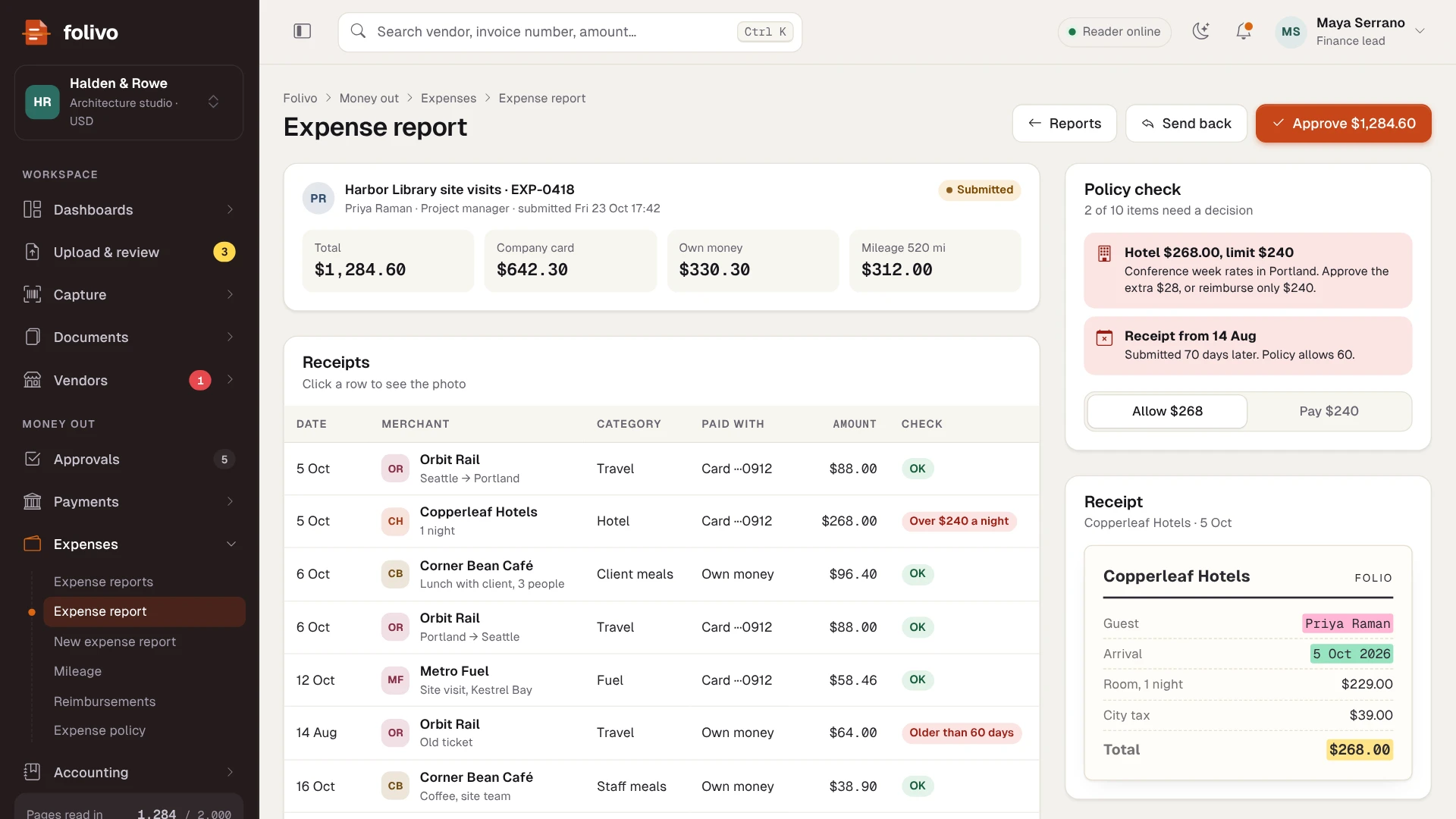
Task: Click the Reader online status pill
Action: 1114,32
